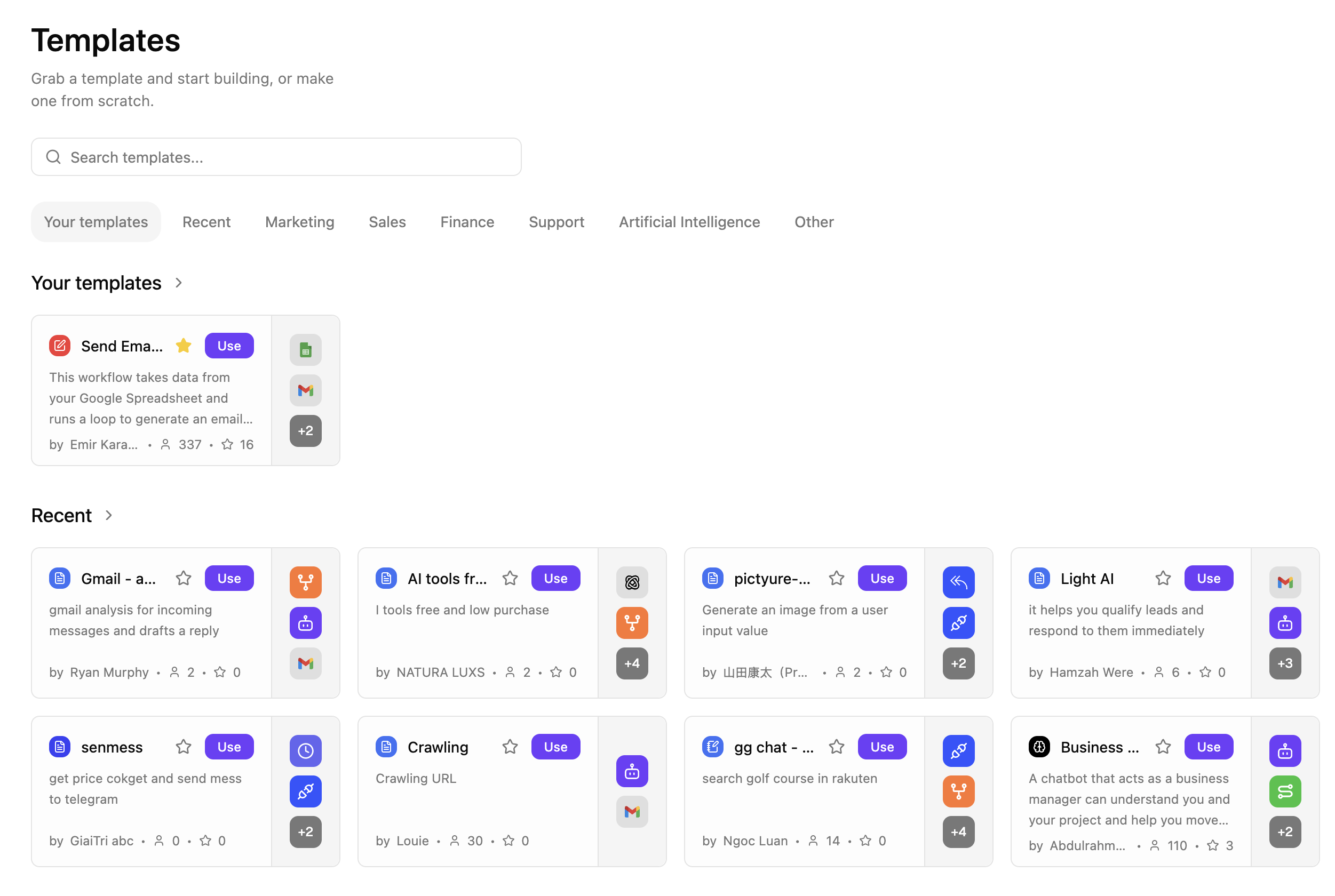Click Use on the Light AI template
1335x896 pixels.
[x=1208, y=578]
